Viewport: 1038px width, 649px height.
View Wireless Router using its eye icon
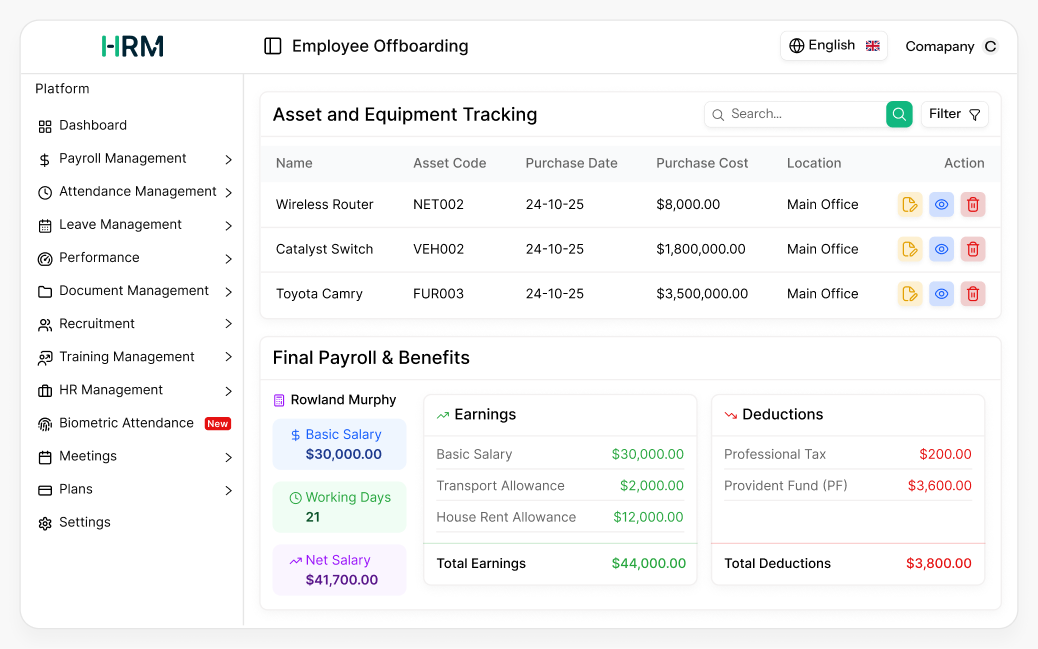[x=941, y=204]
